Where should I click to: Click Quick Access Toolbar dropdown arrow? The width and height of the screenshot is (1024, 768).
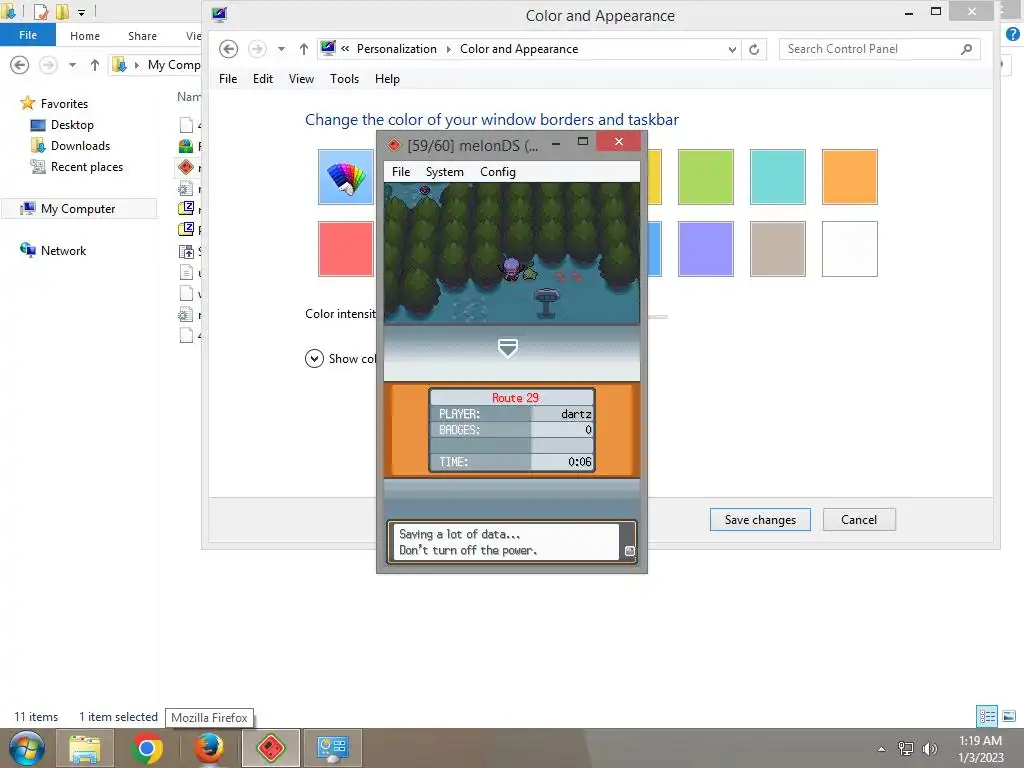(x=81, y=12)
